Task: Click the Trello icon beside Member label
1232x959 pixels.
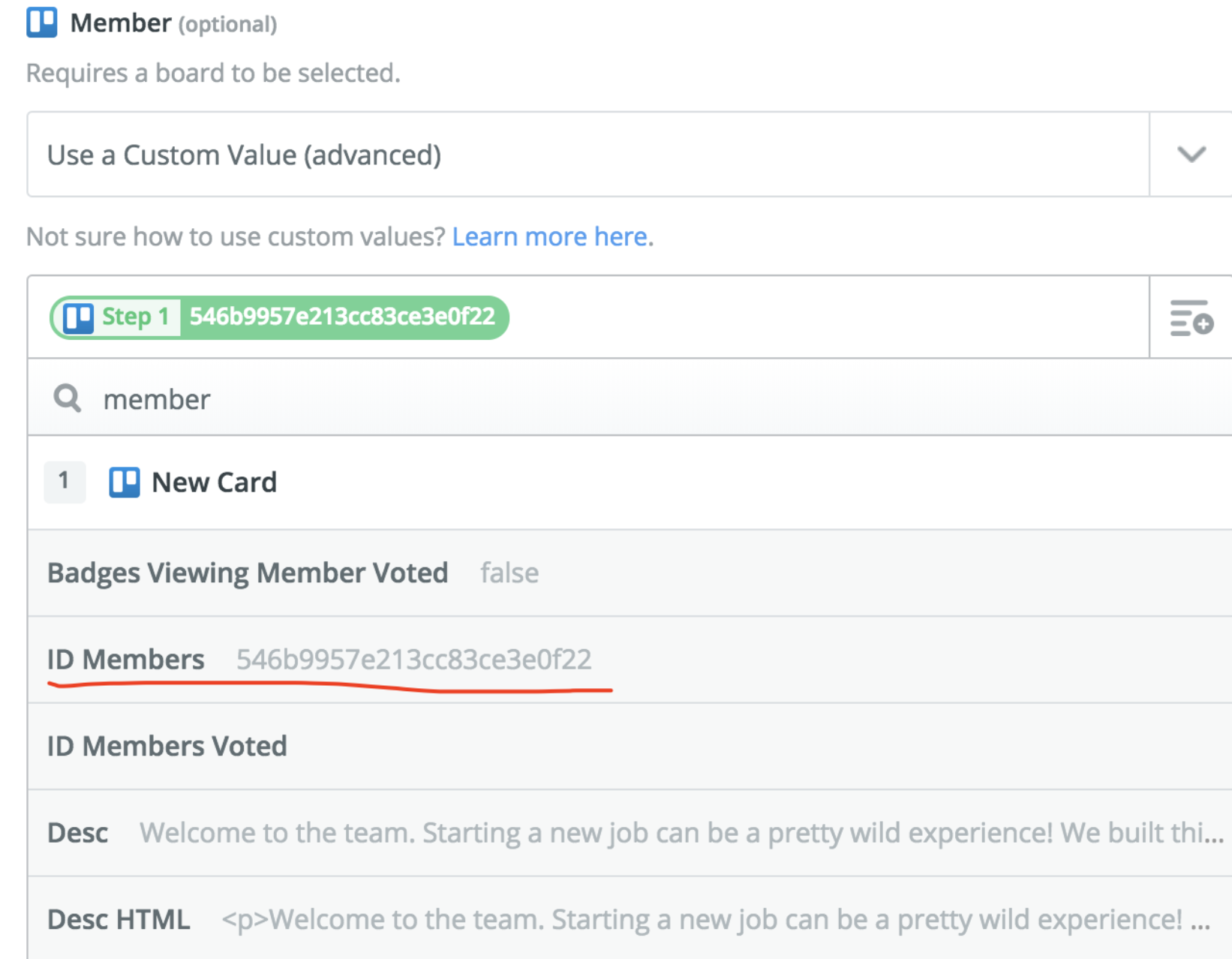Action: [42, 23]
